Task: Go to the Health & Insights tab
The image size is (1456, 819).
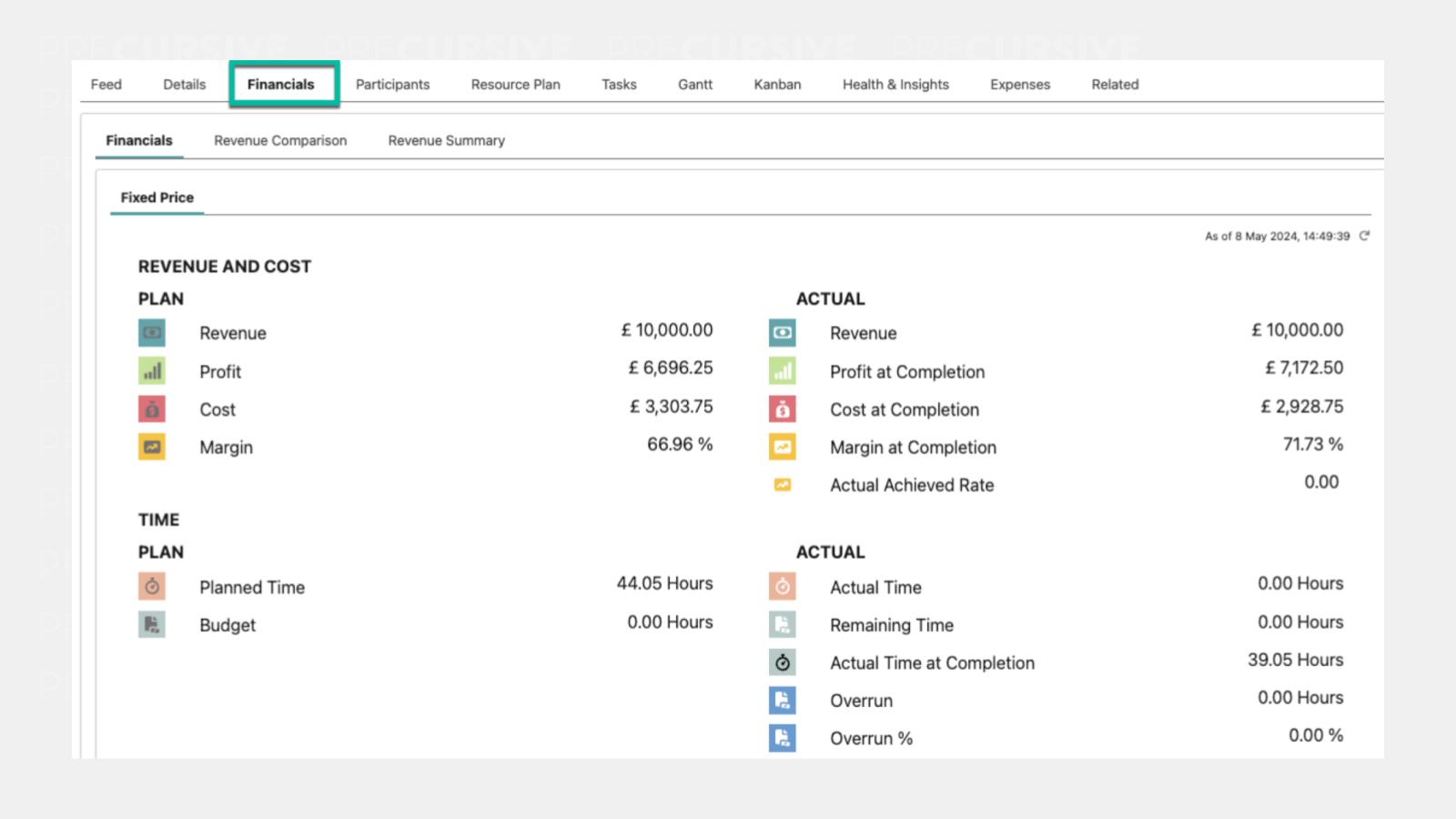Action: coord(895,85)
